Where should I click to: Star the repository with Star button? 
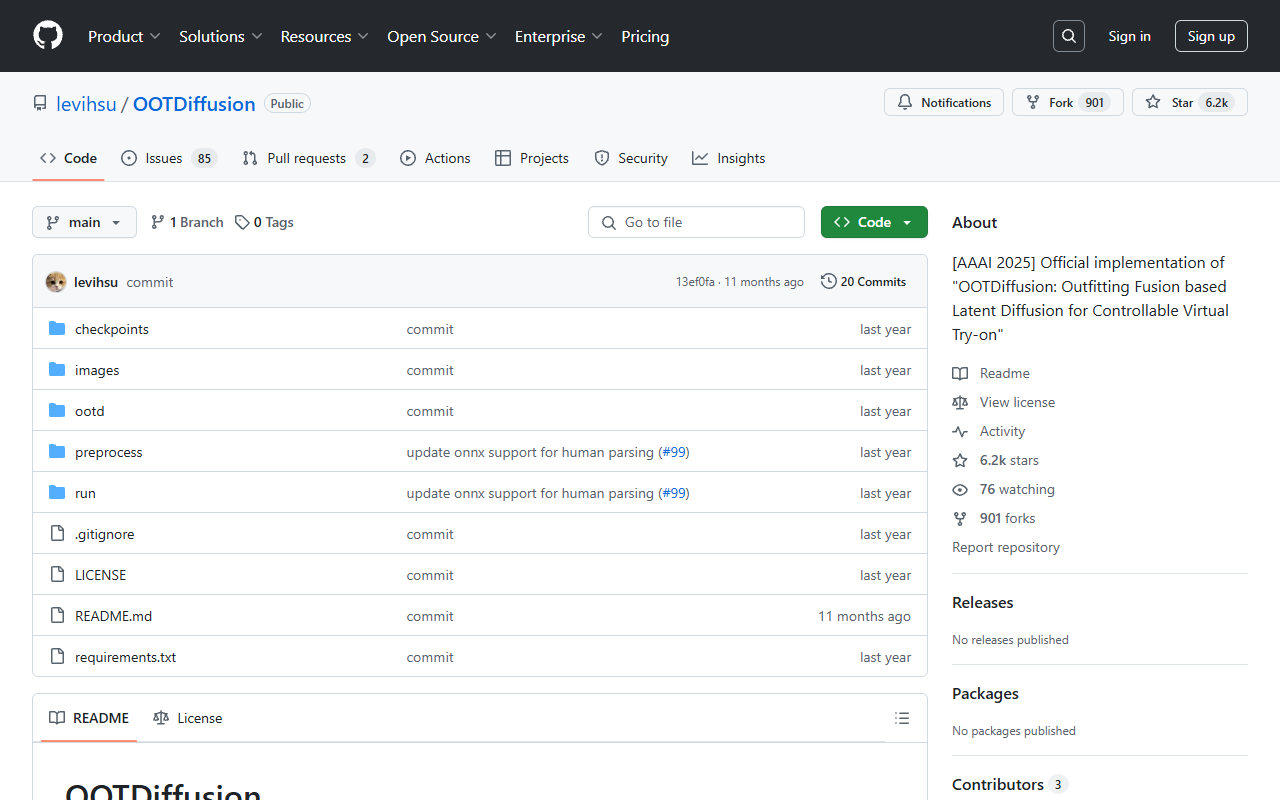1190,102
